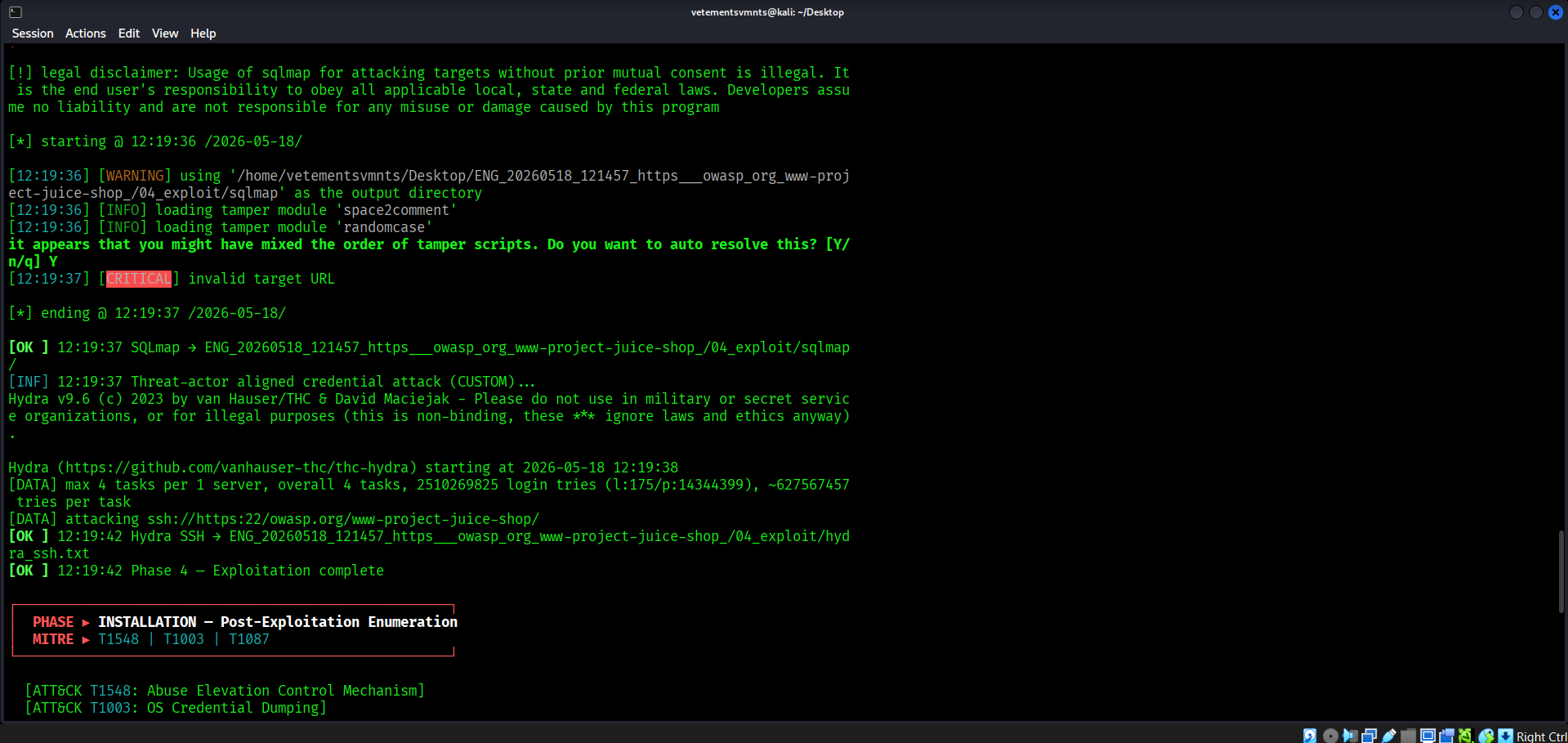The image size is (1568, 743).
Task: Click 'Abuse Elevation Control Mechanism' ATT&CK line
Action: click(x=225, y=691)
